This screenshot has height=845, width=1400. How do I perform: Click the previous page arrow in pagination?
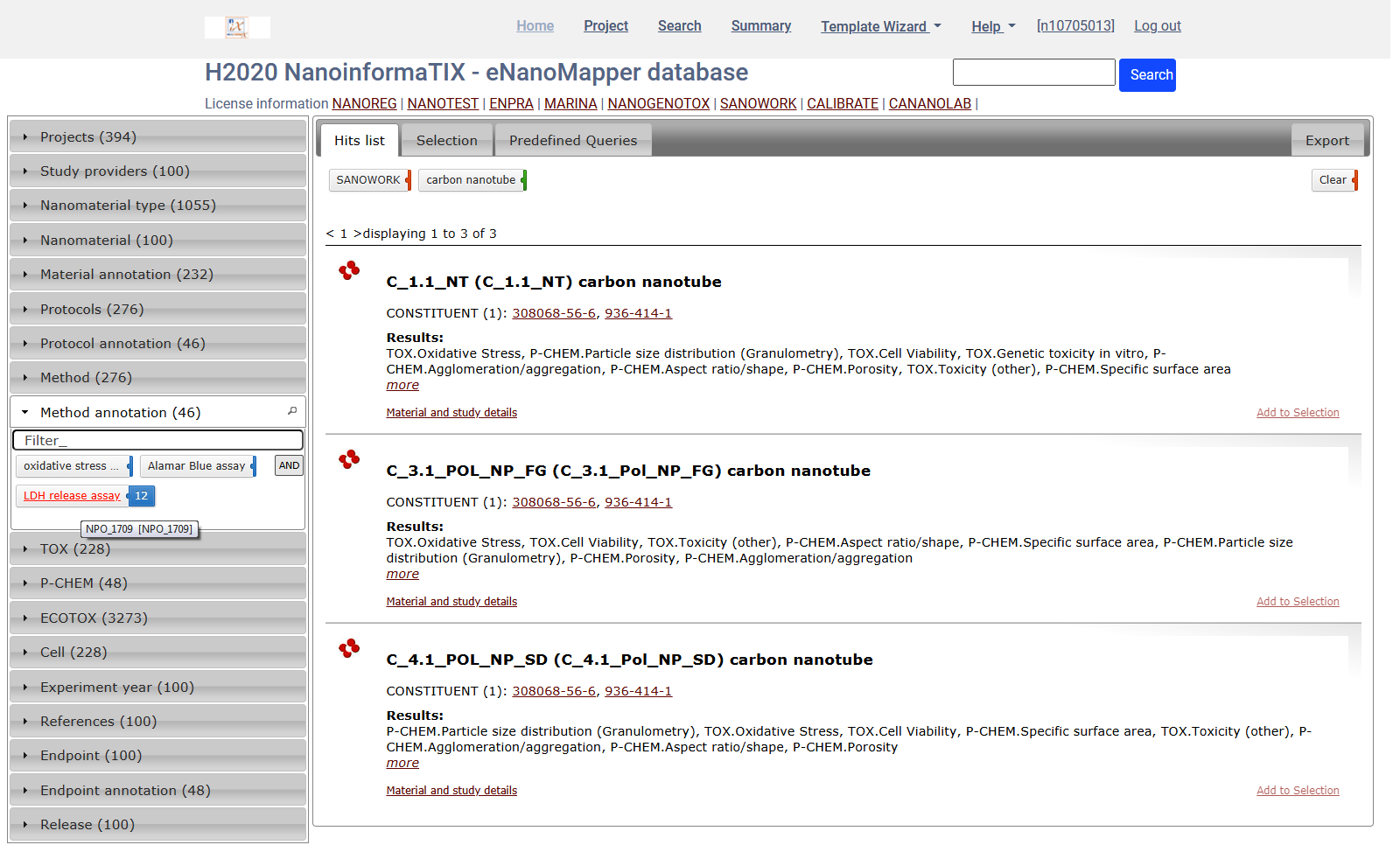coord(330,234)
